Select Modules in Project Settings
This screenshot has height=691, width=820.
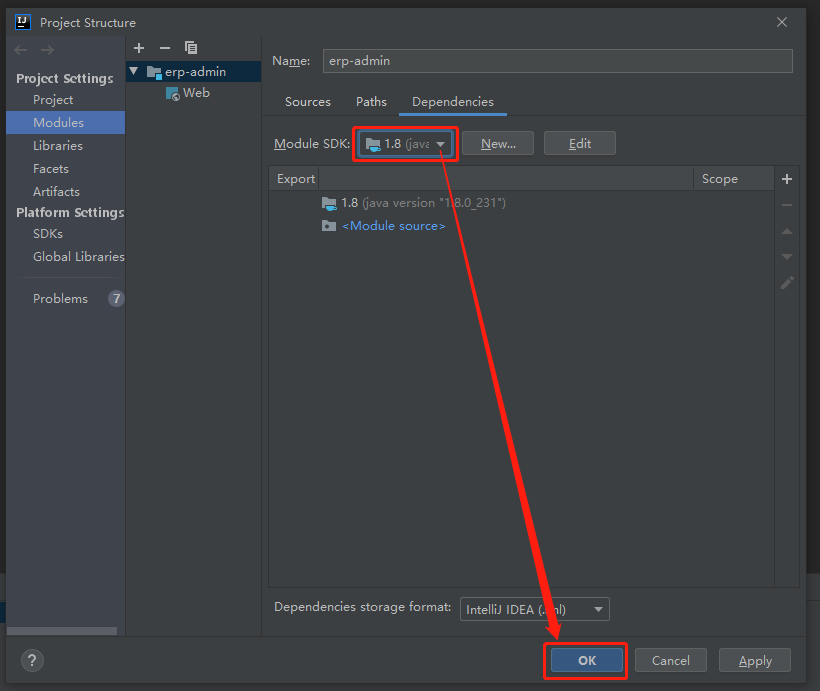[x=65, y=122]
